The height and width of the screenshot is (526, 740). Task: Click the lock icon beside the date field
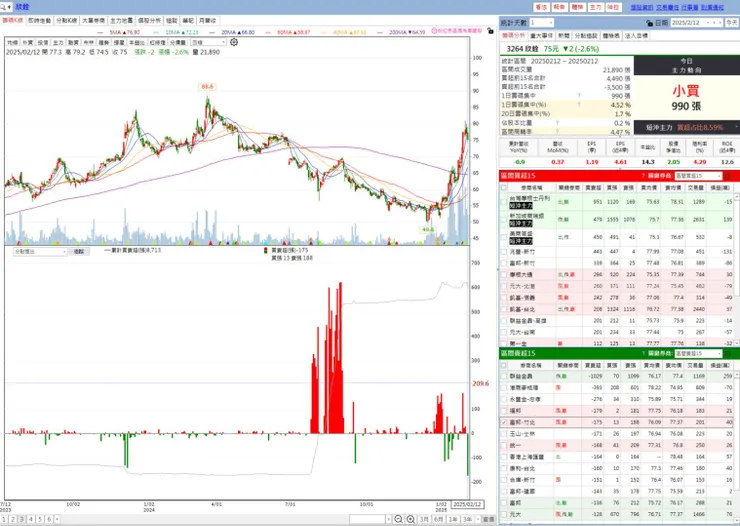click(649, 23)
